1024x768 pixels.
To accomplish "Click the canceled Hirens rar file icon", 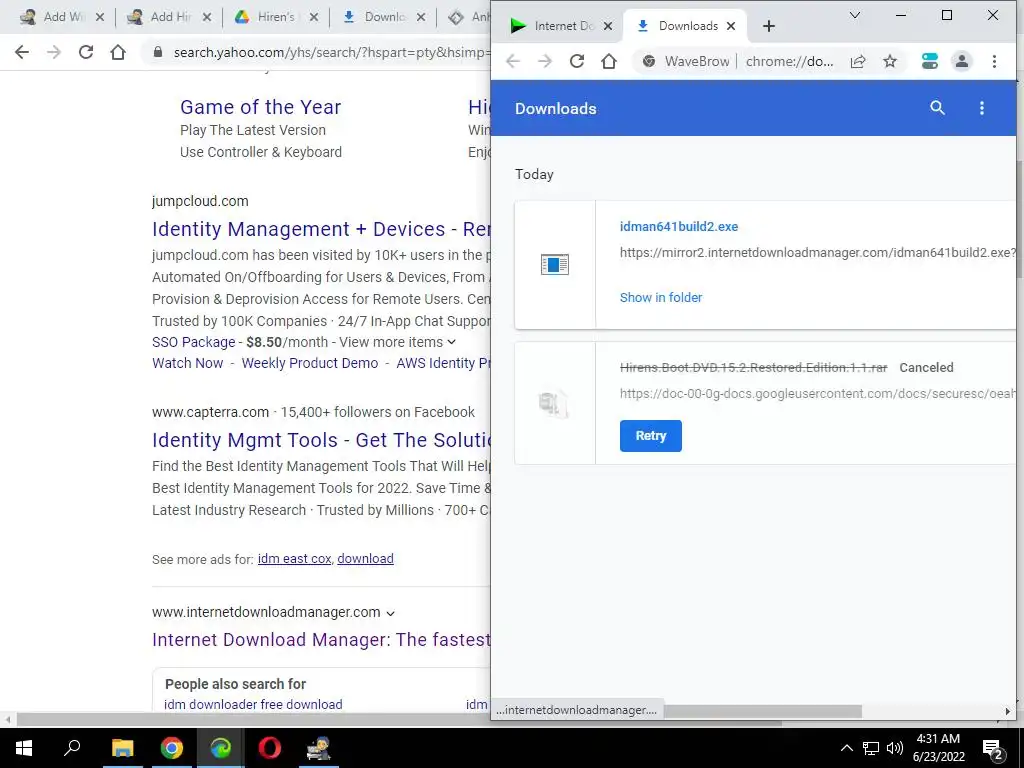I will 553,403.
